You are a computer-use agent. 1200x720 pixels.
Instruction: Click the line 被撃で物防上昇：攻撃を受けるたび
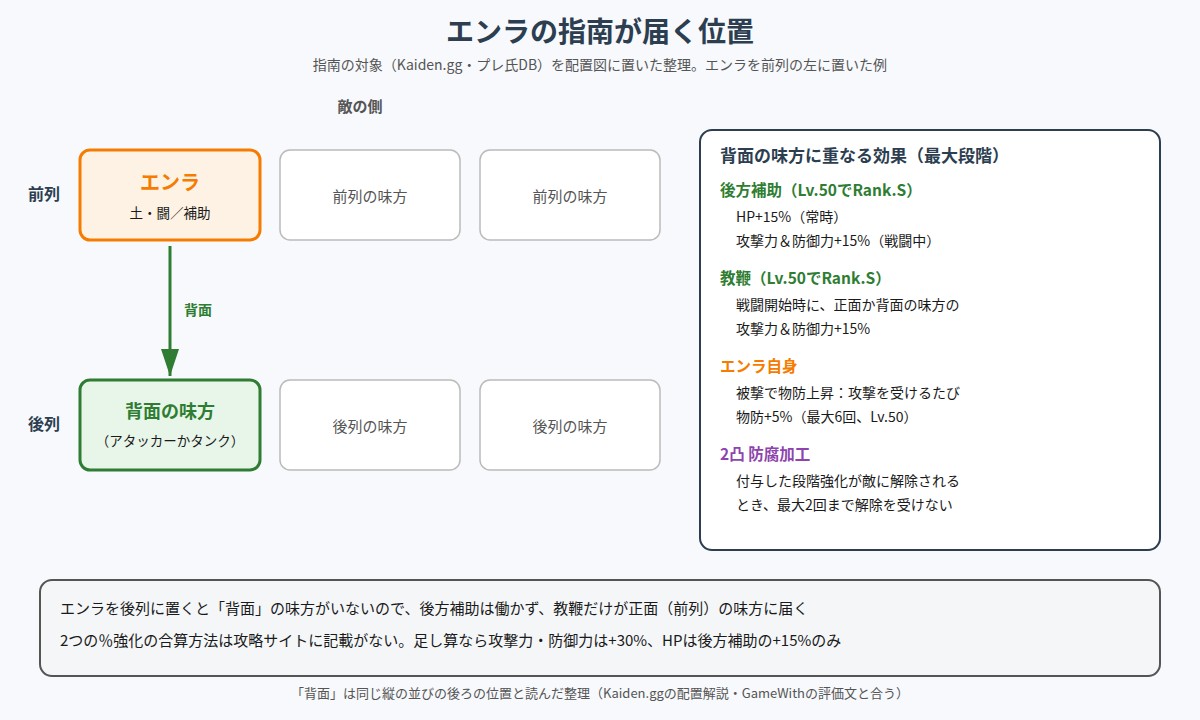(848, 393)
